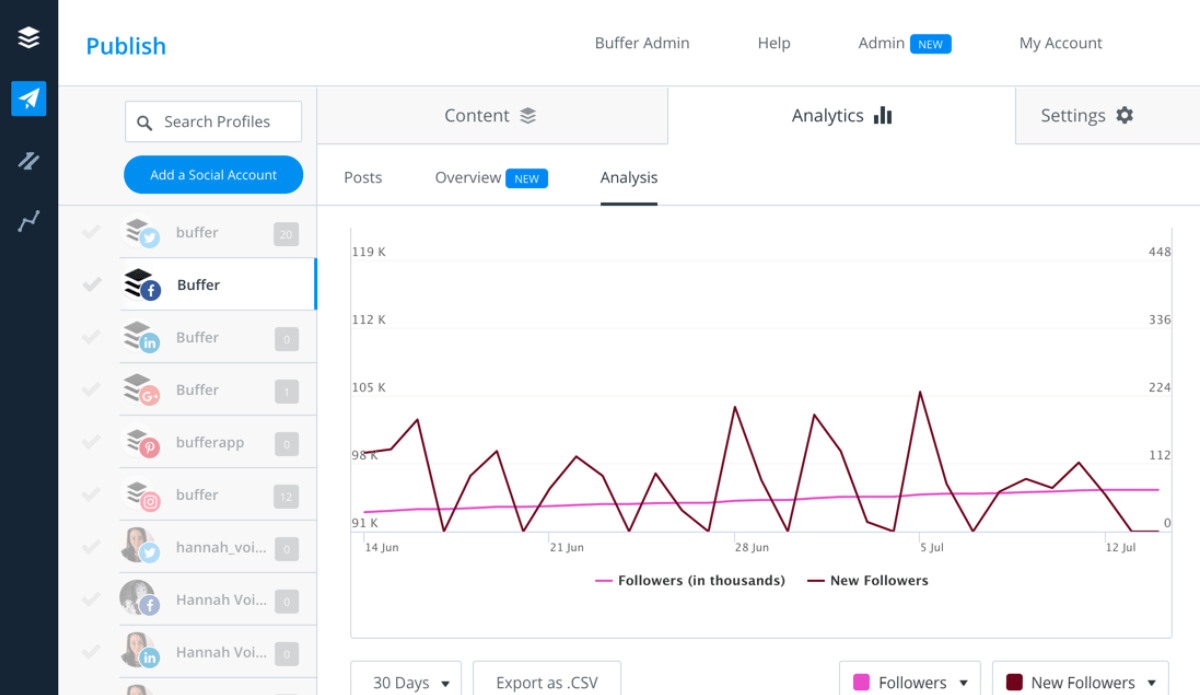Screen dimensions: 1200x695
Task: Open the Analyze line-chart sidebar icon
Action: coord(29,222)
